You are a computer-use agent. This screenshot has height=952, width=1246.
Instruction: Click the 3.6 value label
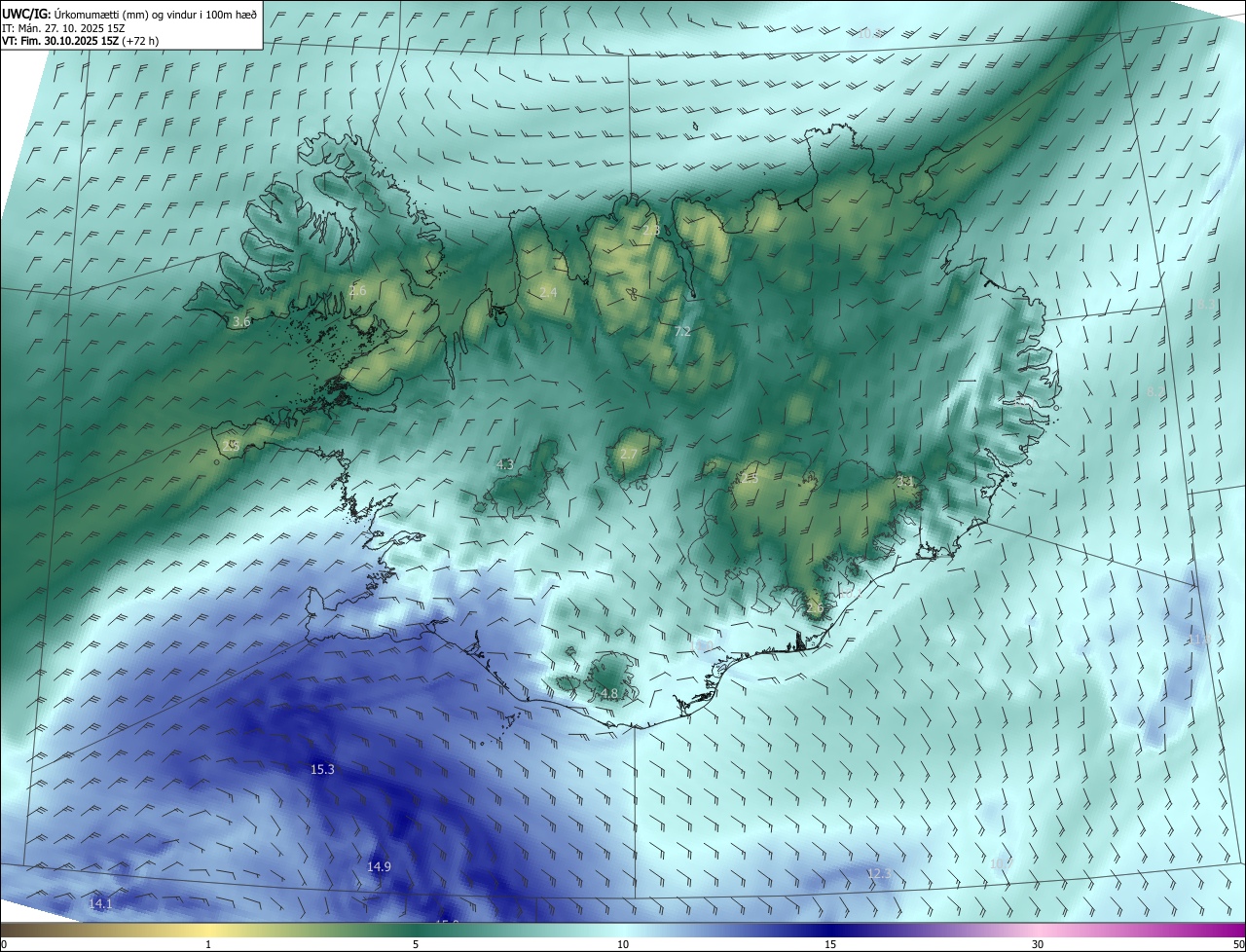point(241,321)
